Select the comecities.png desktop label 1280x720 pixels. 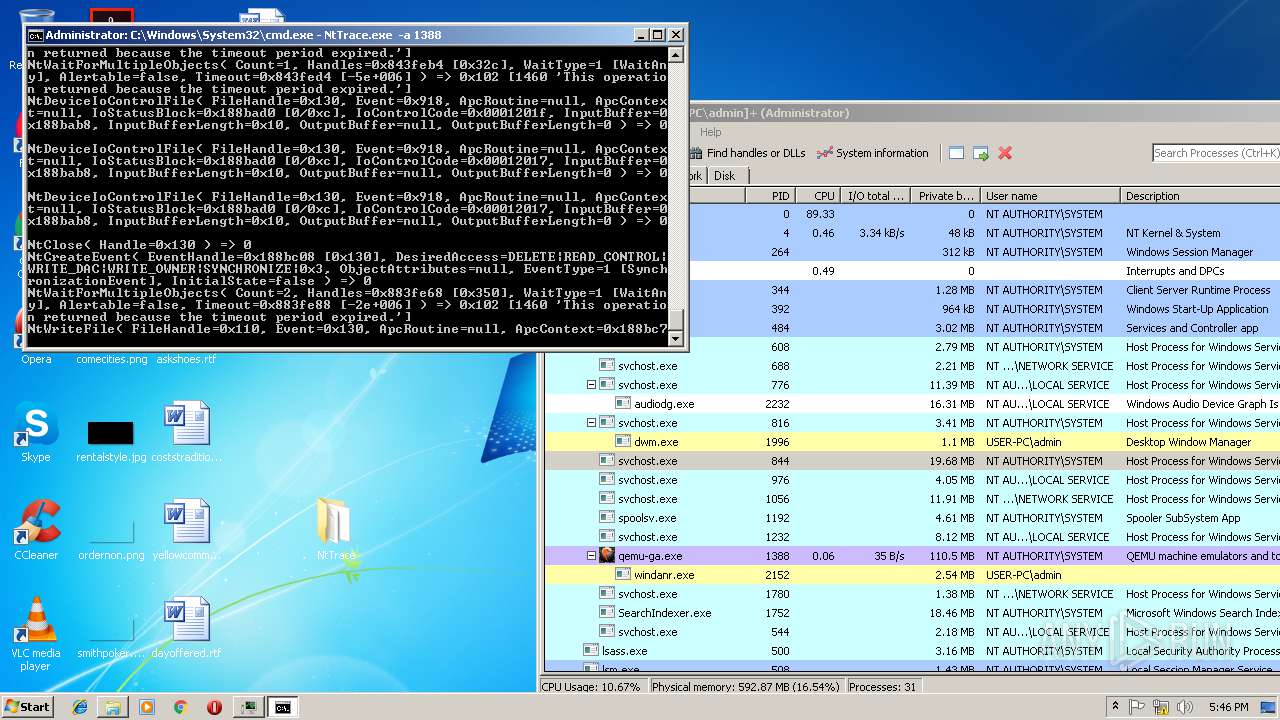[x=111, y=359]
